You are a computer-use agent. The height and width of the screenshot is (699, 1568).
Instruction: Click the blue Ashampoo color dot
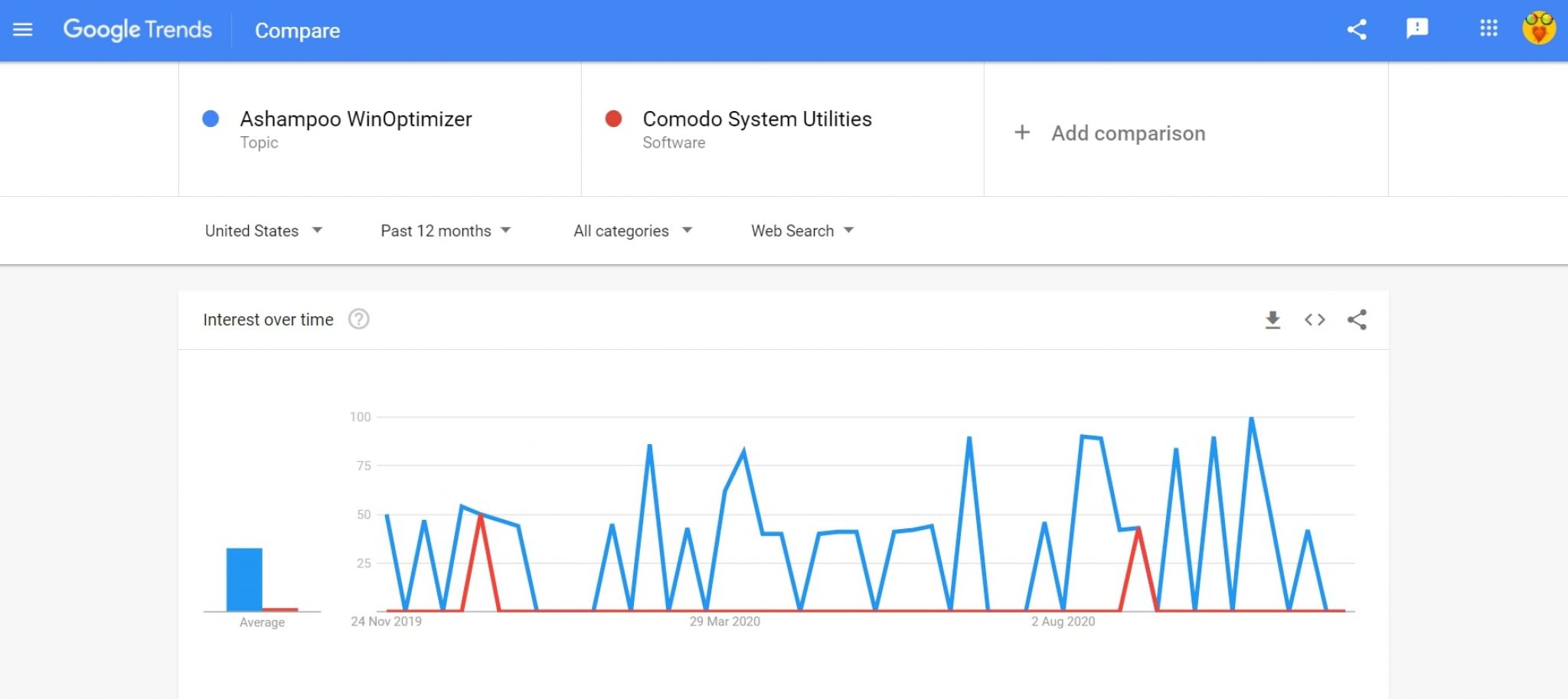tap(211, 119)
